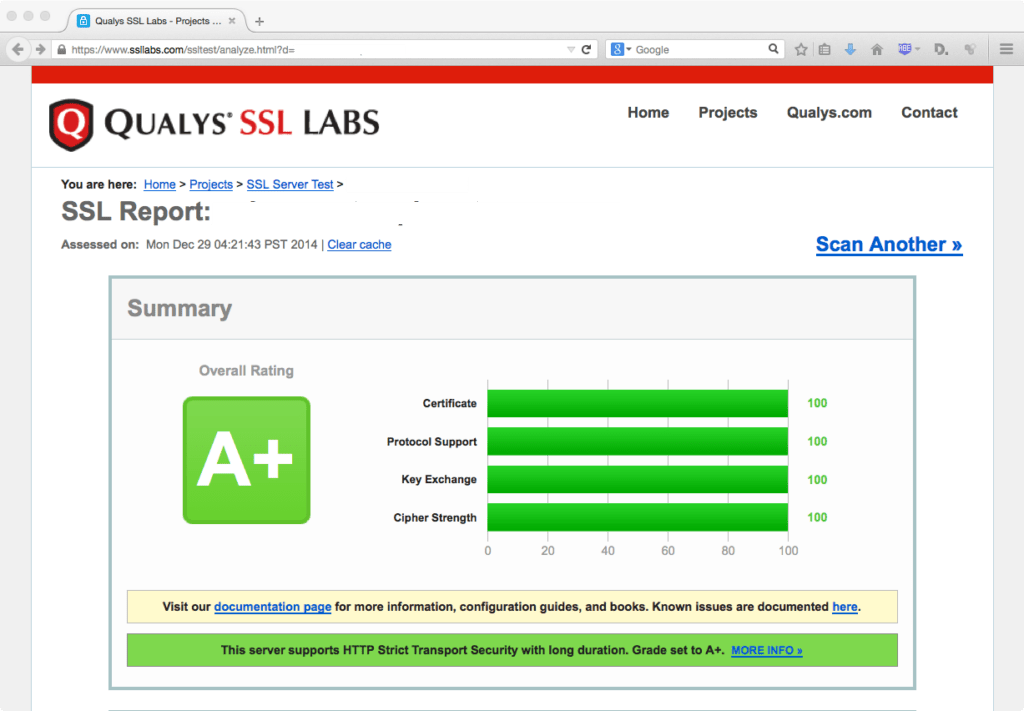Reload the page with the refresh icon
The height and width of the screenshot is (711, 1024).
(x=587, y=49)
